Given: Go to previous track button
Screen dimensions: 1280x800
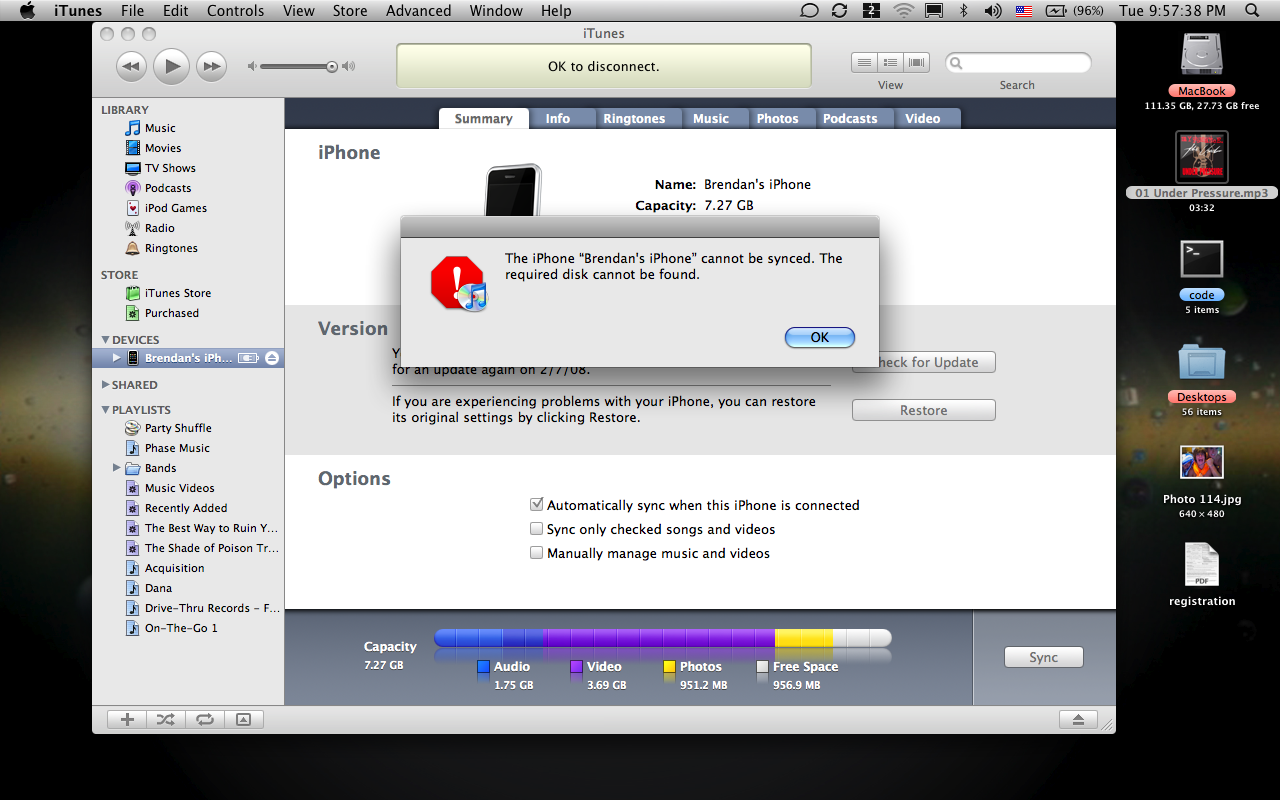Looking at the screenshot, I should click(132, 67).
